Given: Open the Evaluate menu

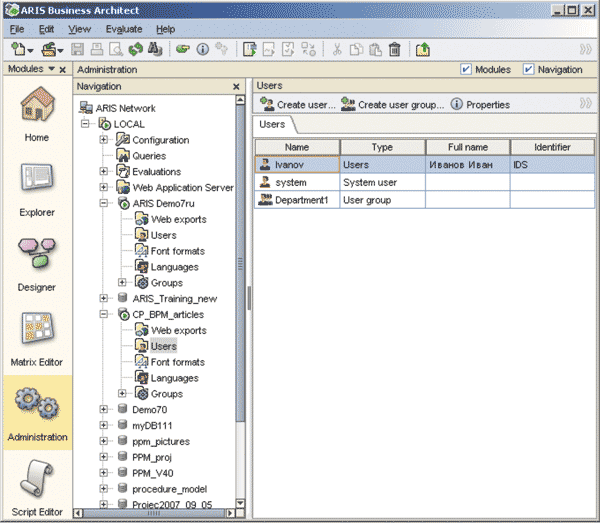Looking at the screenshot, I should (124, 29).
